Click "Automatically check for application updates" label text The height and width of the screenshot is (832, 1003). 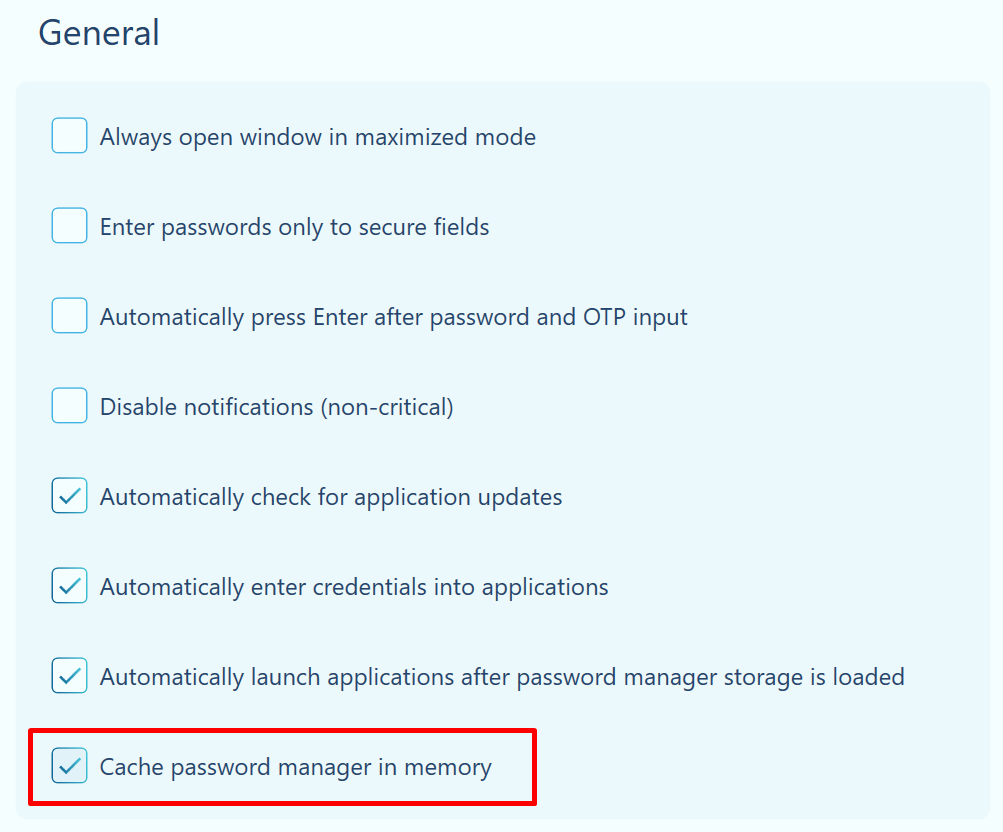pos(330,497)
